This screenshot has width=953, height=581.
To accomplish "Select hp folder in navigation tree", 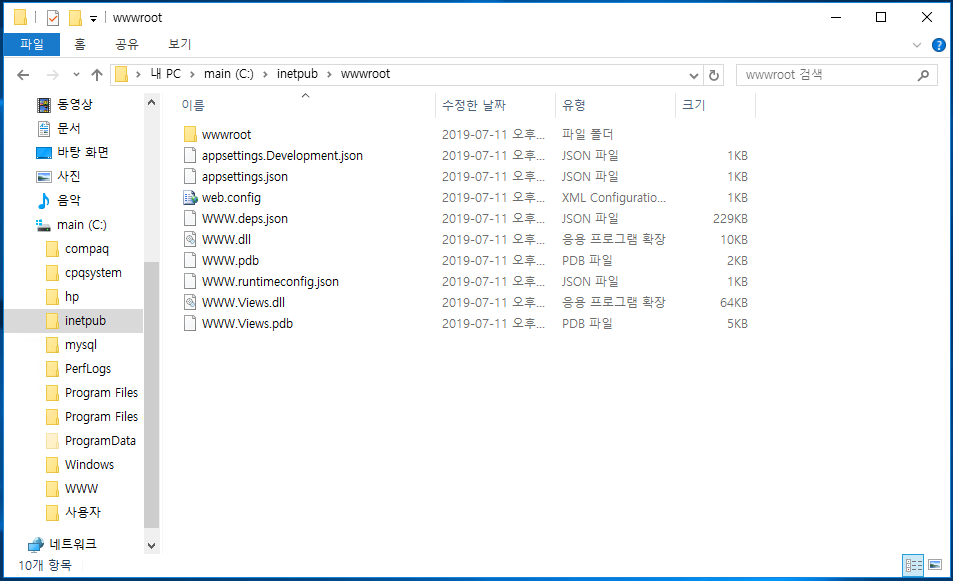I will (72, 297).
